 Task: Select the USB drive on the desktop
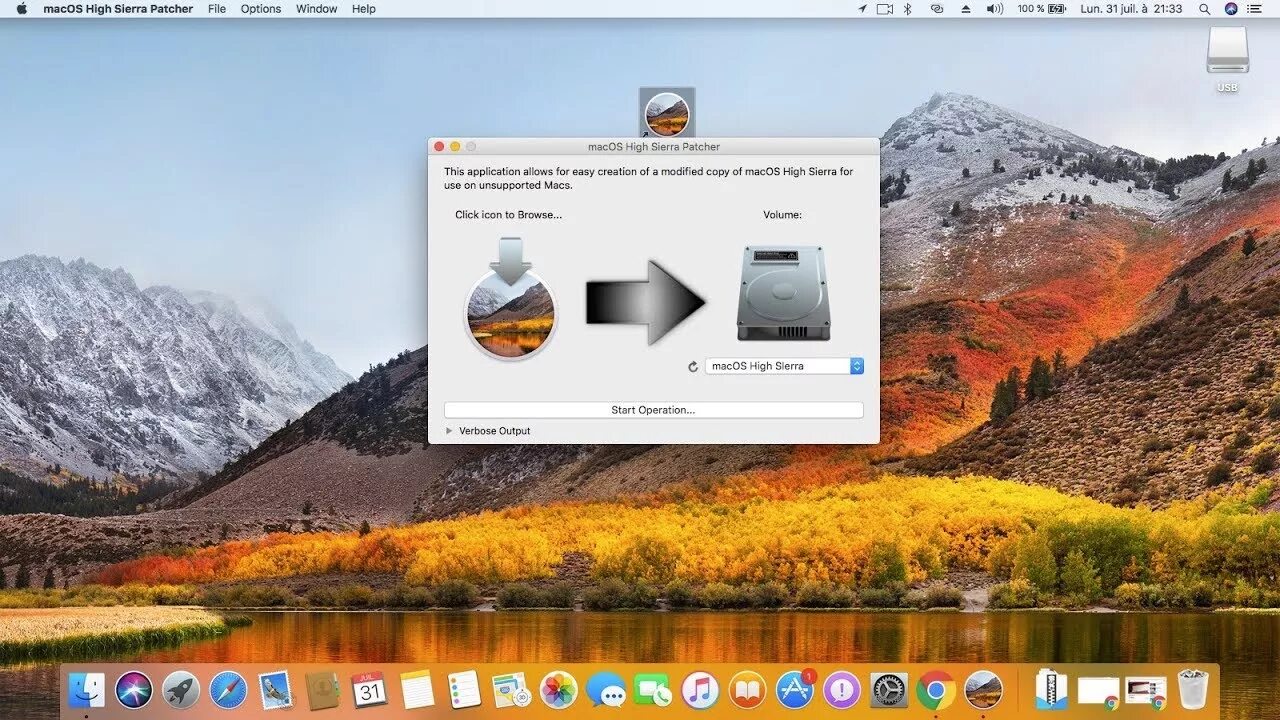point(1227,60)
